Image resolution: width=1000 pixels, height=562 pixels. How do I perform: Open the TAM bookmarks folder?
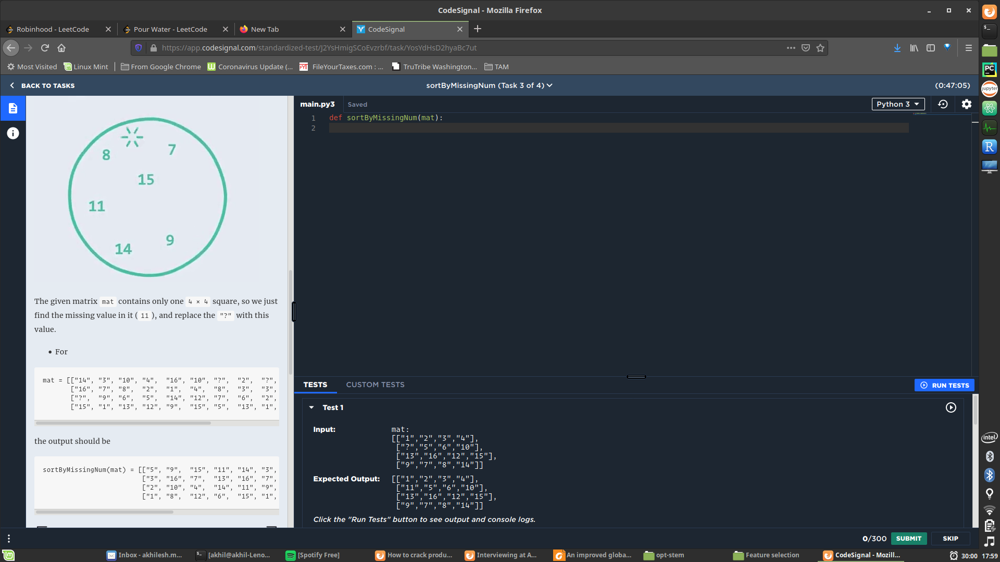tap(496, 66)
